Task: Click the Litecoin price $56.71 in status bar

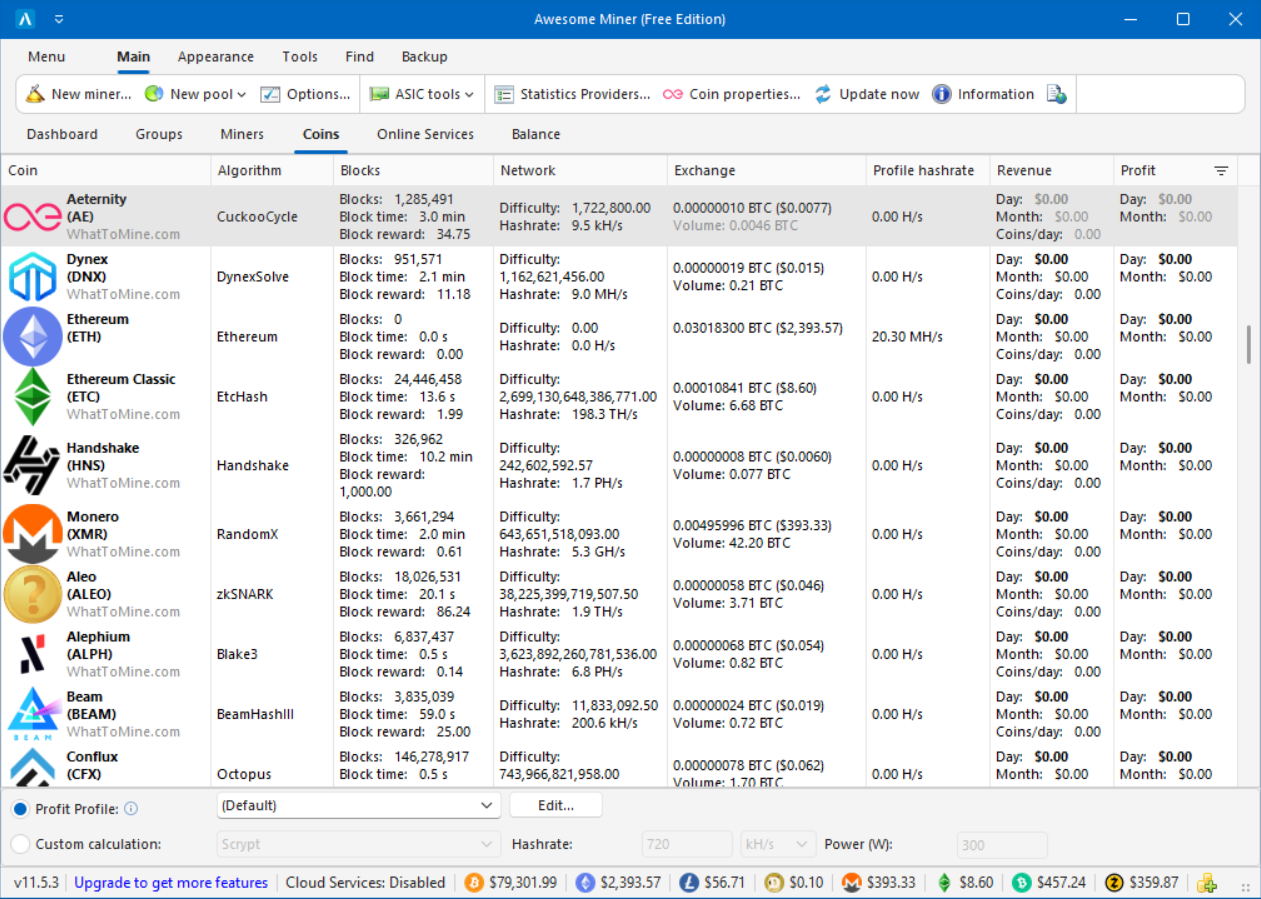Action: click(x=725, y=882)
